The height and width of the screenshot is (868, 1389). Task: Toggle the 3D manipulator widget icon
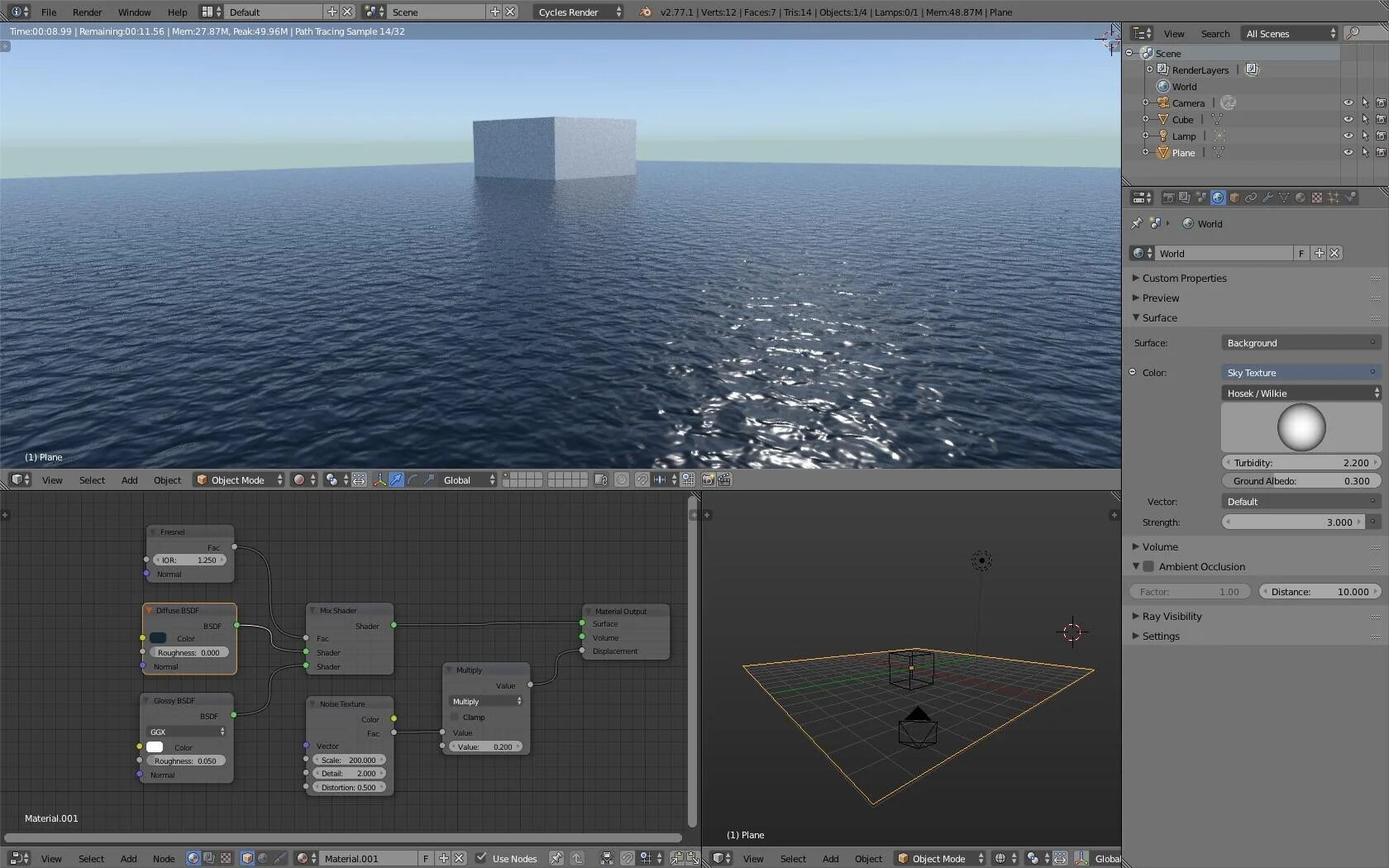coord(379,479)
